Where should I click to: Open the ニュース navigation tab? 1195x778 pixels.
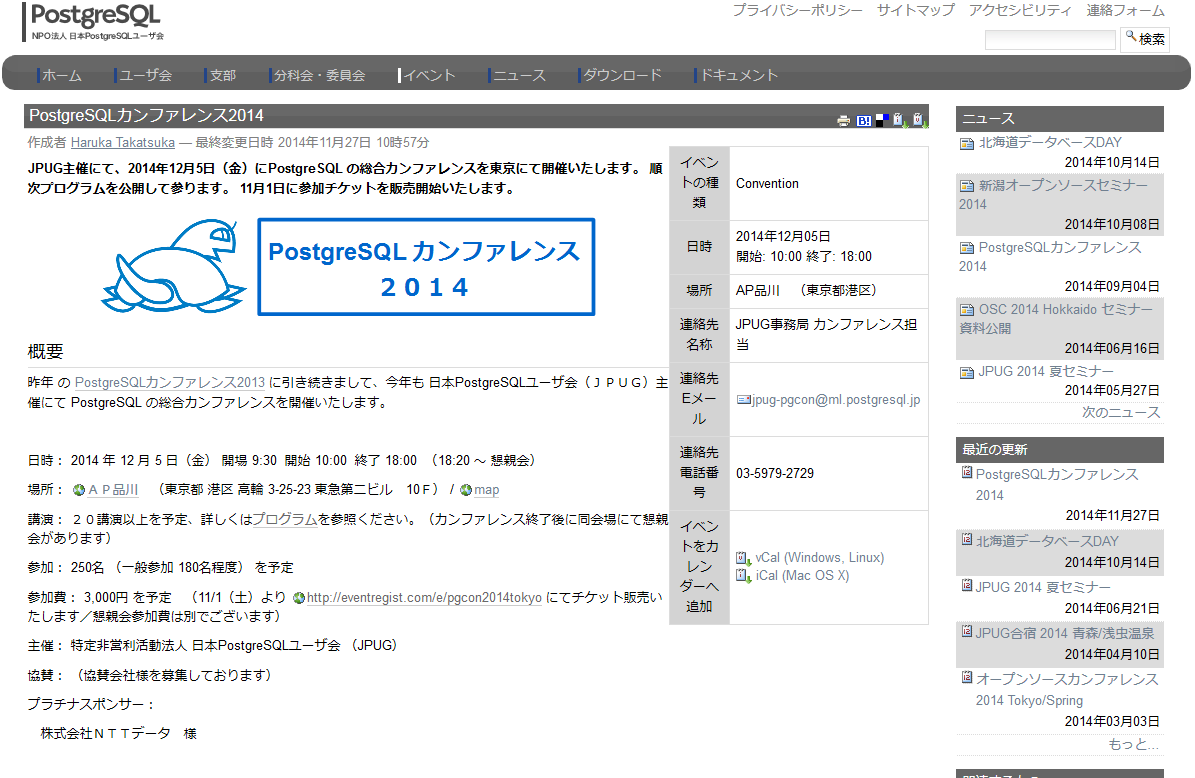517,75
